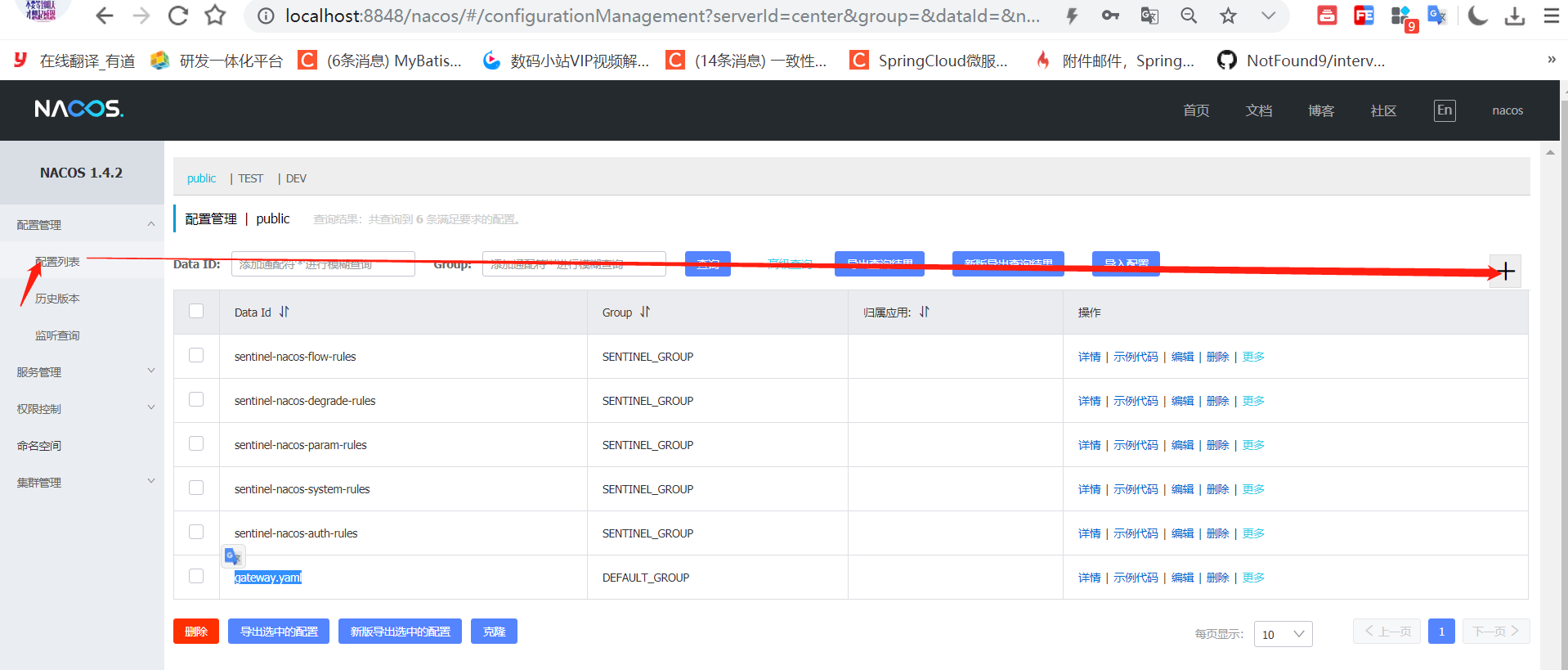Open 首页 in top navigation

1196,110
